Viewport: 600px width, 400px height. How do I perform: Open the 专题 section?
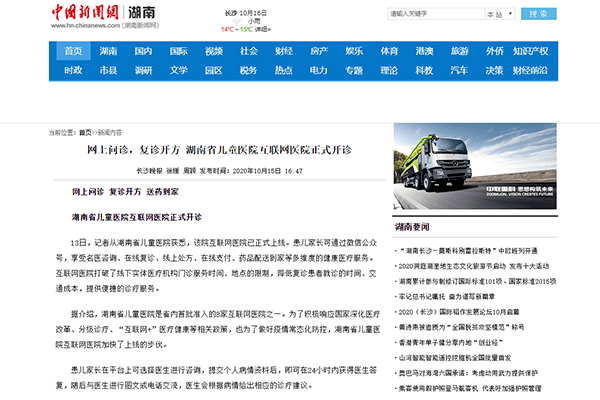click(354, 70)
